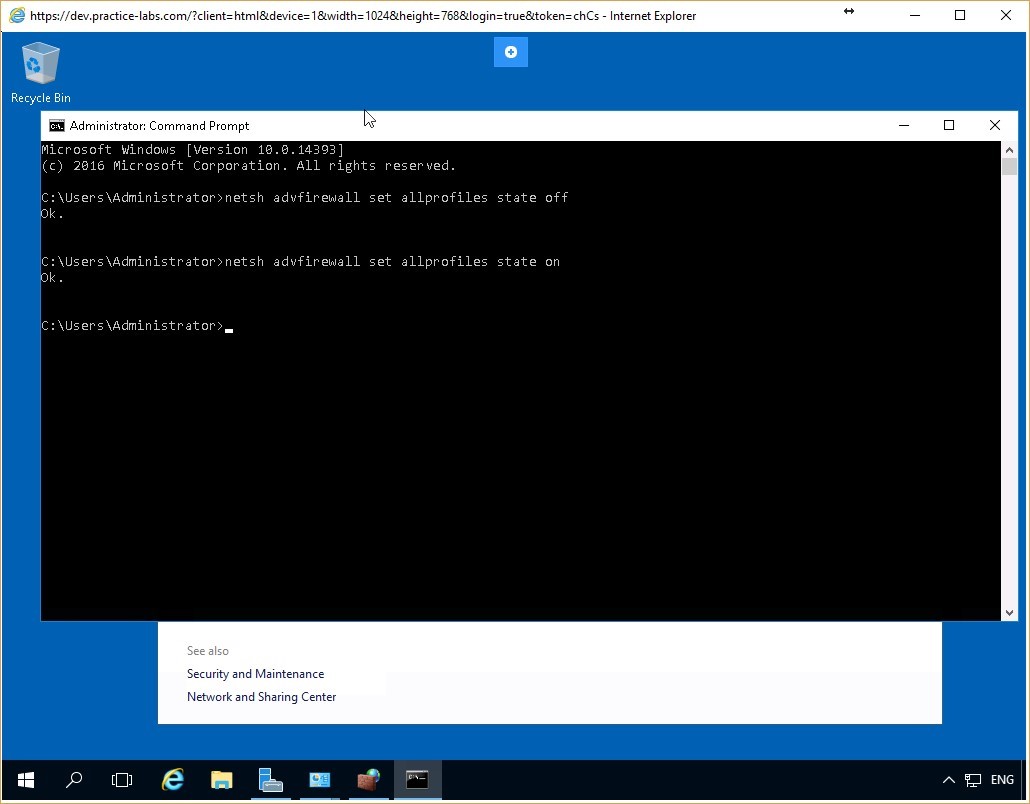This screenshot has height=804, width=1030.
Task: Open Network and Sharing Center link
Action: (x=261, y=696)
